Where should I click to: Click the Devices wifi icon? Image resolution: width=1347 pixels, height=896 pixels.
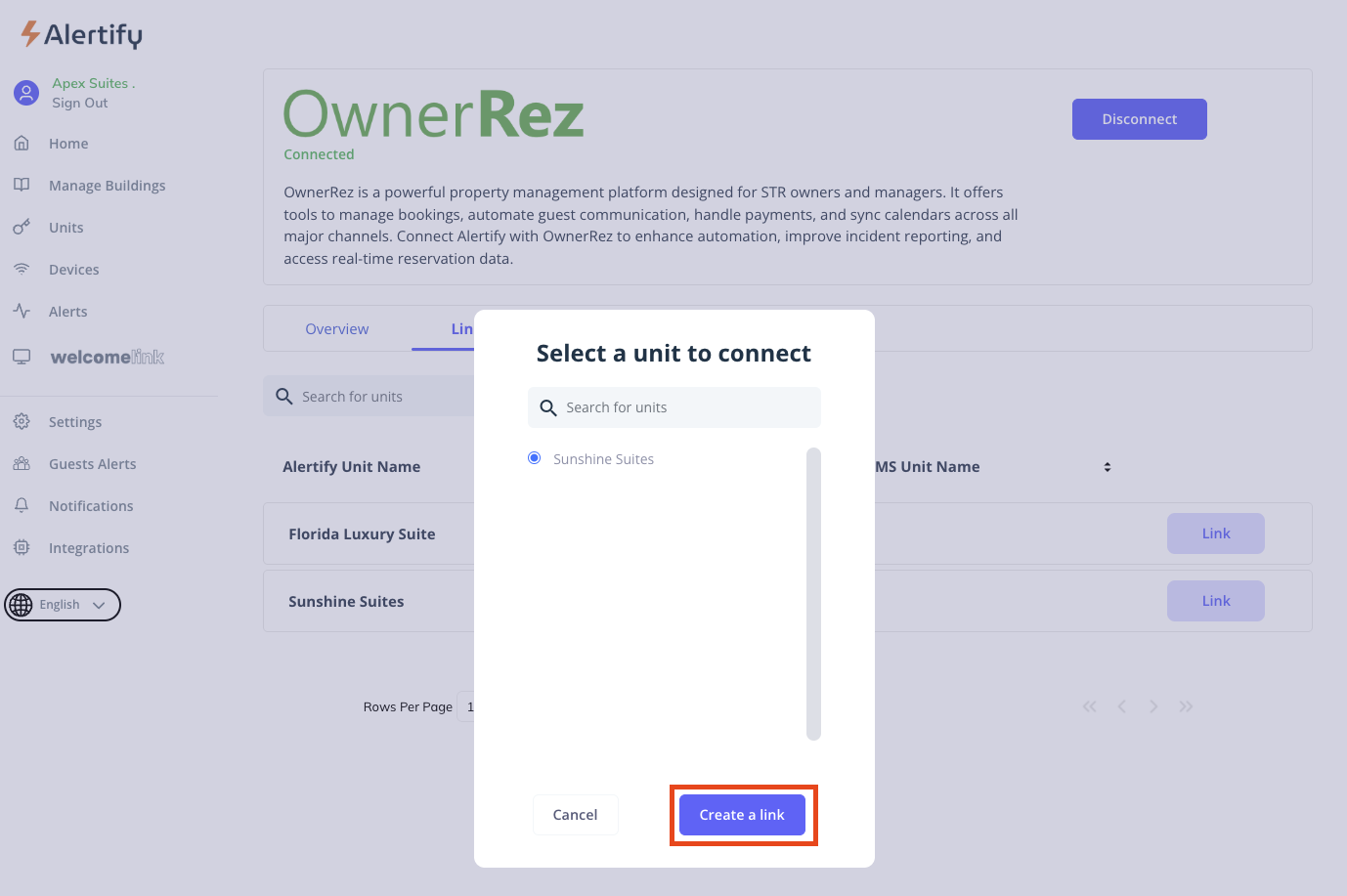pyautogui.click(x=22, y=269)
